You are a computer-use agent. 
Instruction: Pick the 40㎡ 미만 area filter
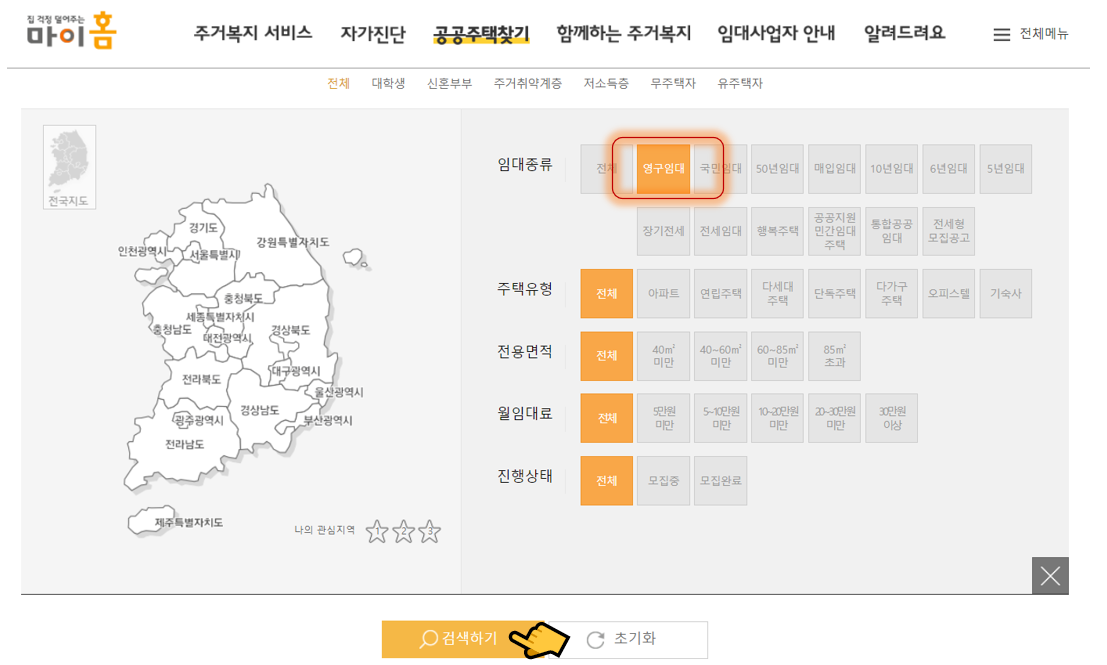click(x=663, y=356)
